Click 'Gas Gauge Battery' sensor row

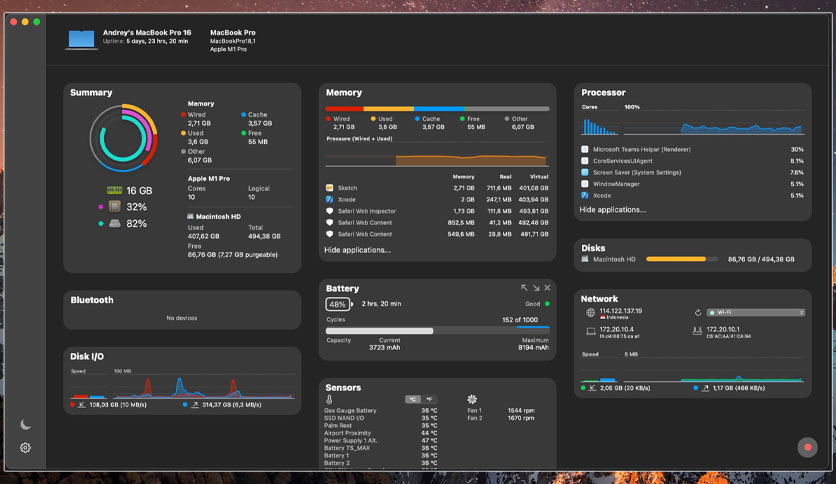[x=381, y=410]
